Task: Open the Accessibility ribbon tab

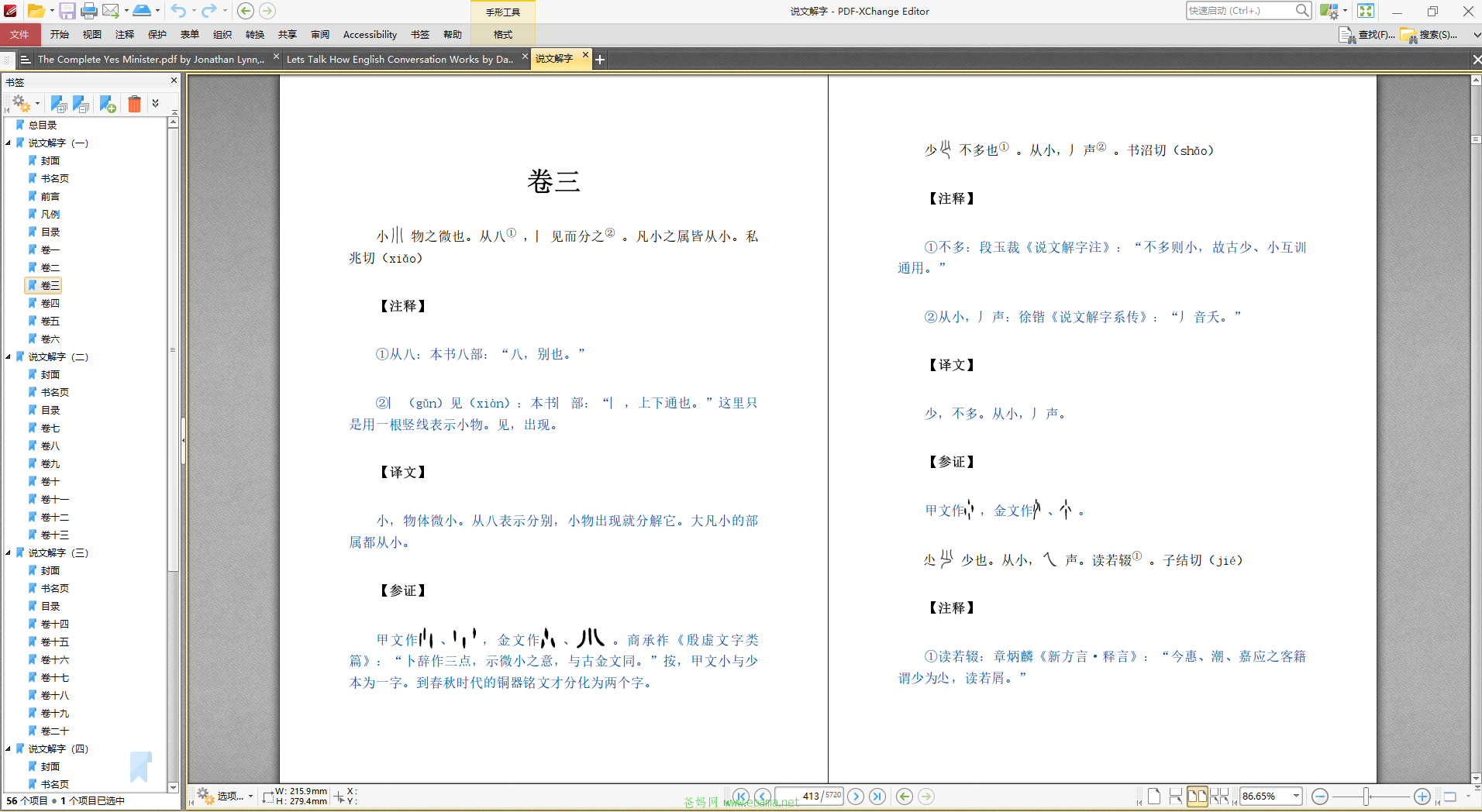Action: pyautogui.click(x=370, y=35)
